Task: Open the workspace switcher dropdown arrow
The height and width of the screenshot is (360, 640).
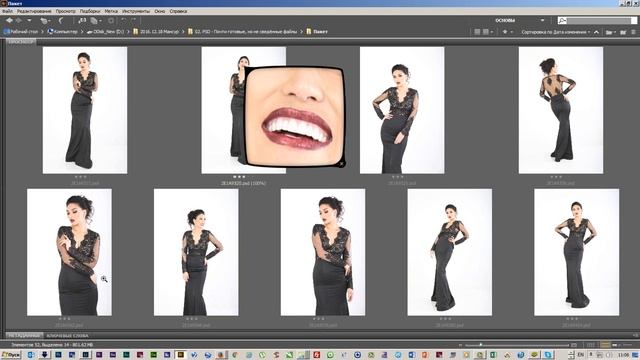Action: pos(542,20)
